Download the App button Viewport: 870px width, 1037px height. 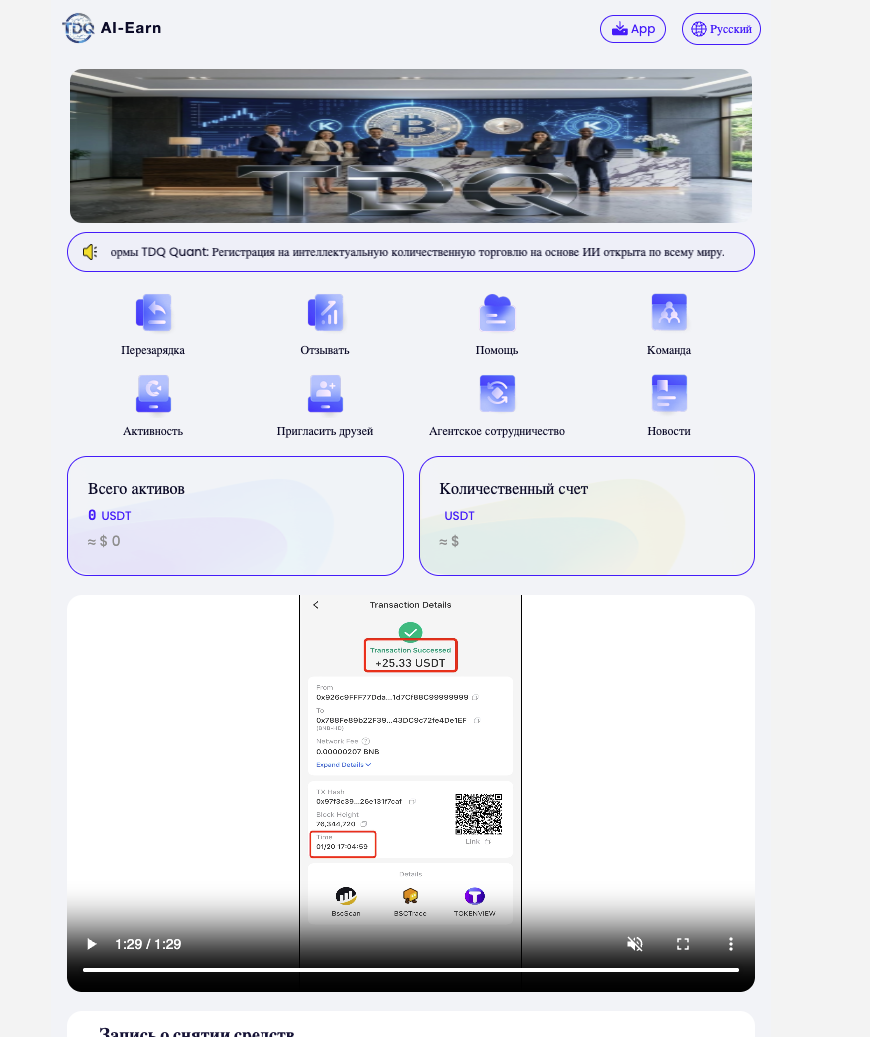click(x=632, y=29)
